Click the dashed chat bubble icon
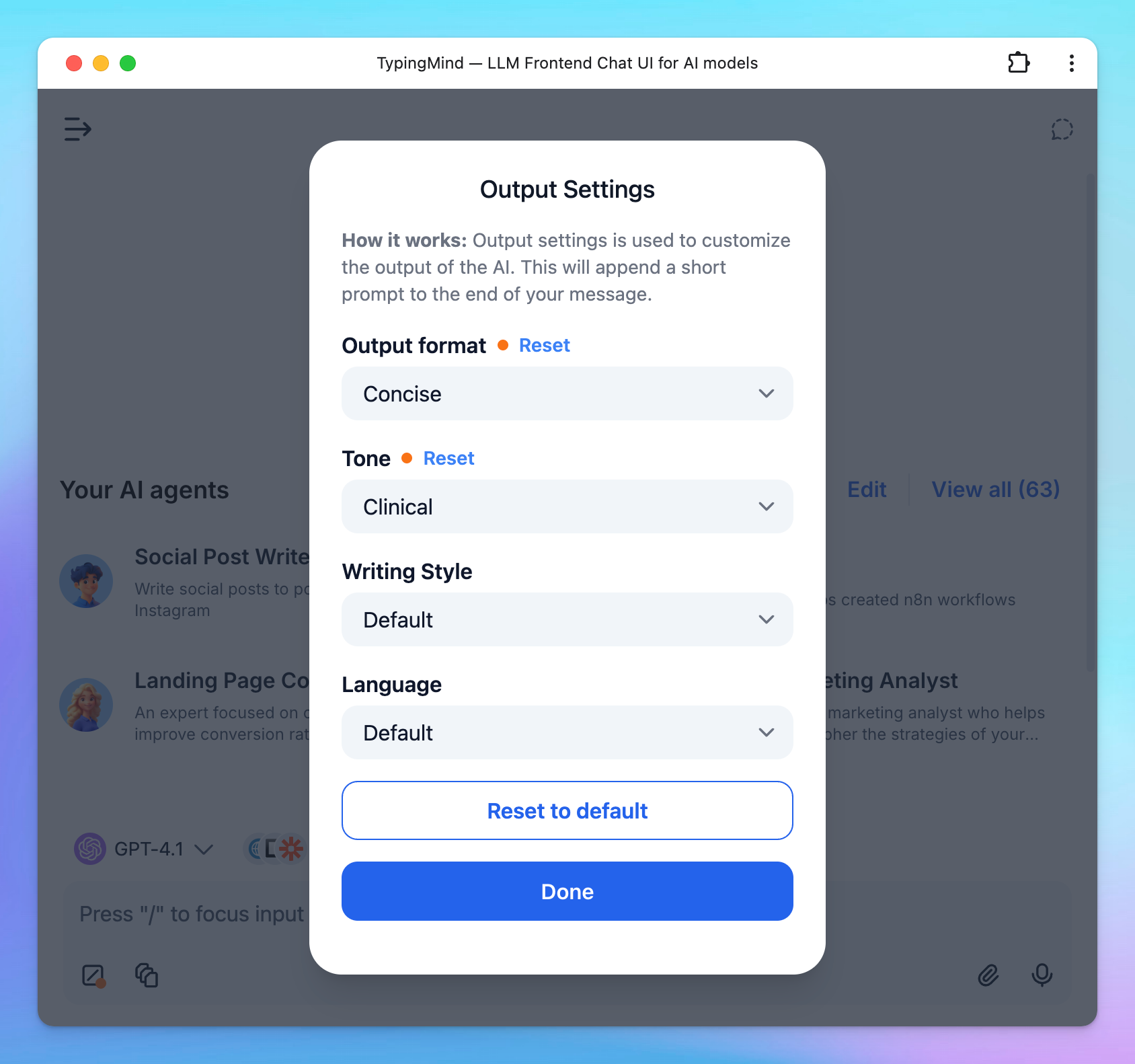The width and height of the screenshot is (1135, 1064). tap(1062, 130)
